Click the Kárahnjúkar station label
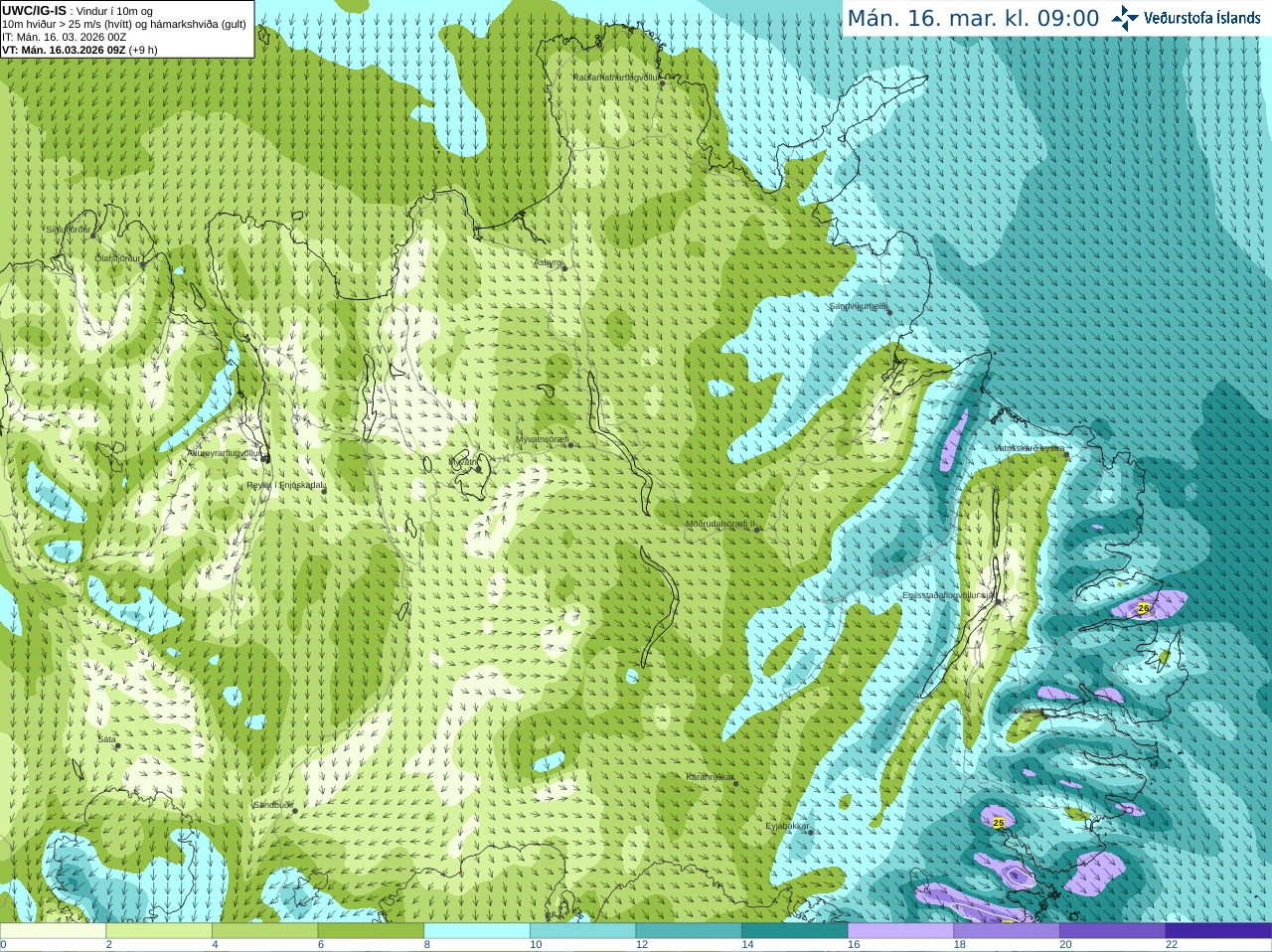The height and width of the screenshot is (952, 1272). pyautogui.click(x=710, y=777)
